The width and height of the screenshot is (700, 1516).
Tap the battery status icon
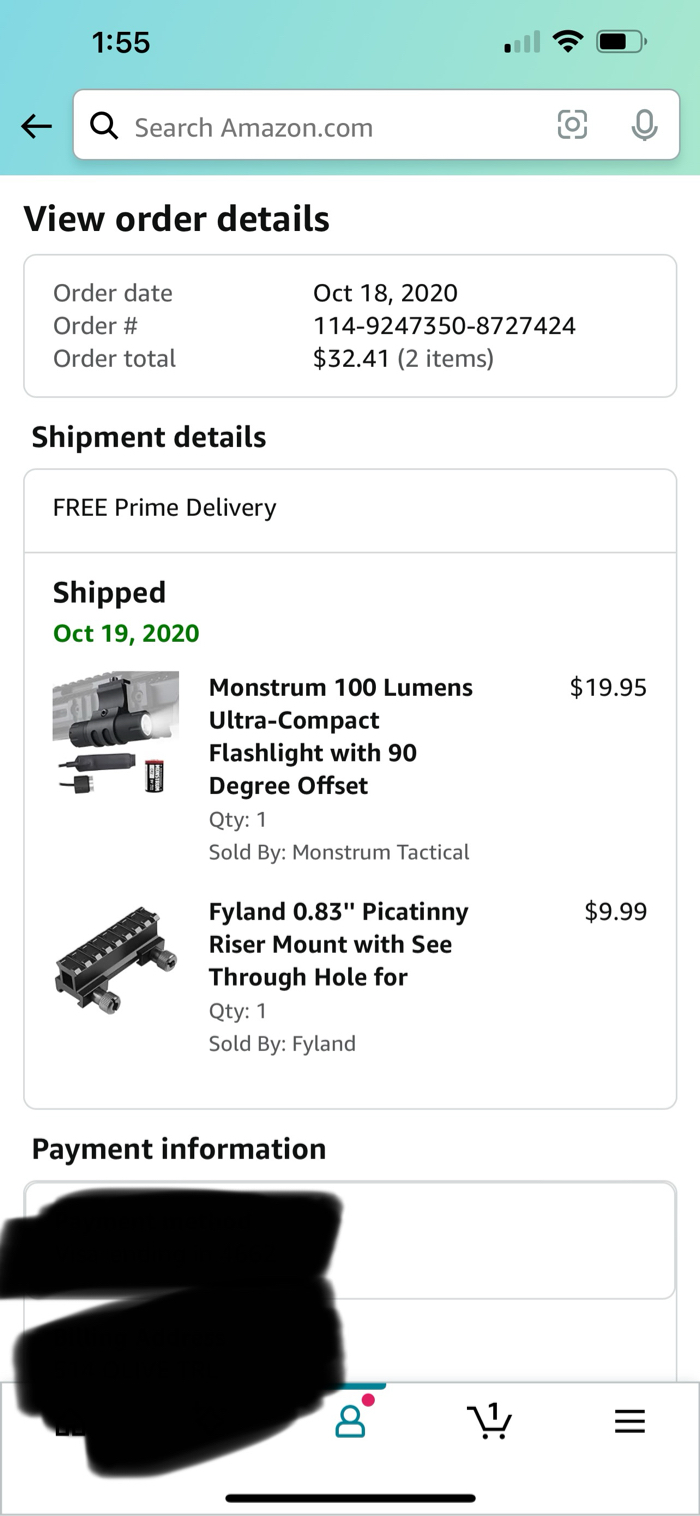622,42
